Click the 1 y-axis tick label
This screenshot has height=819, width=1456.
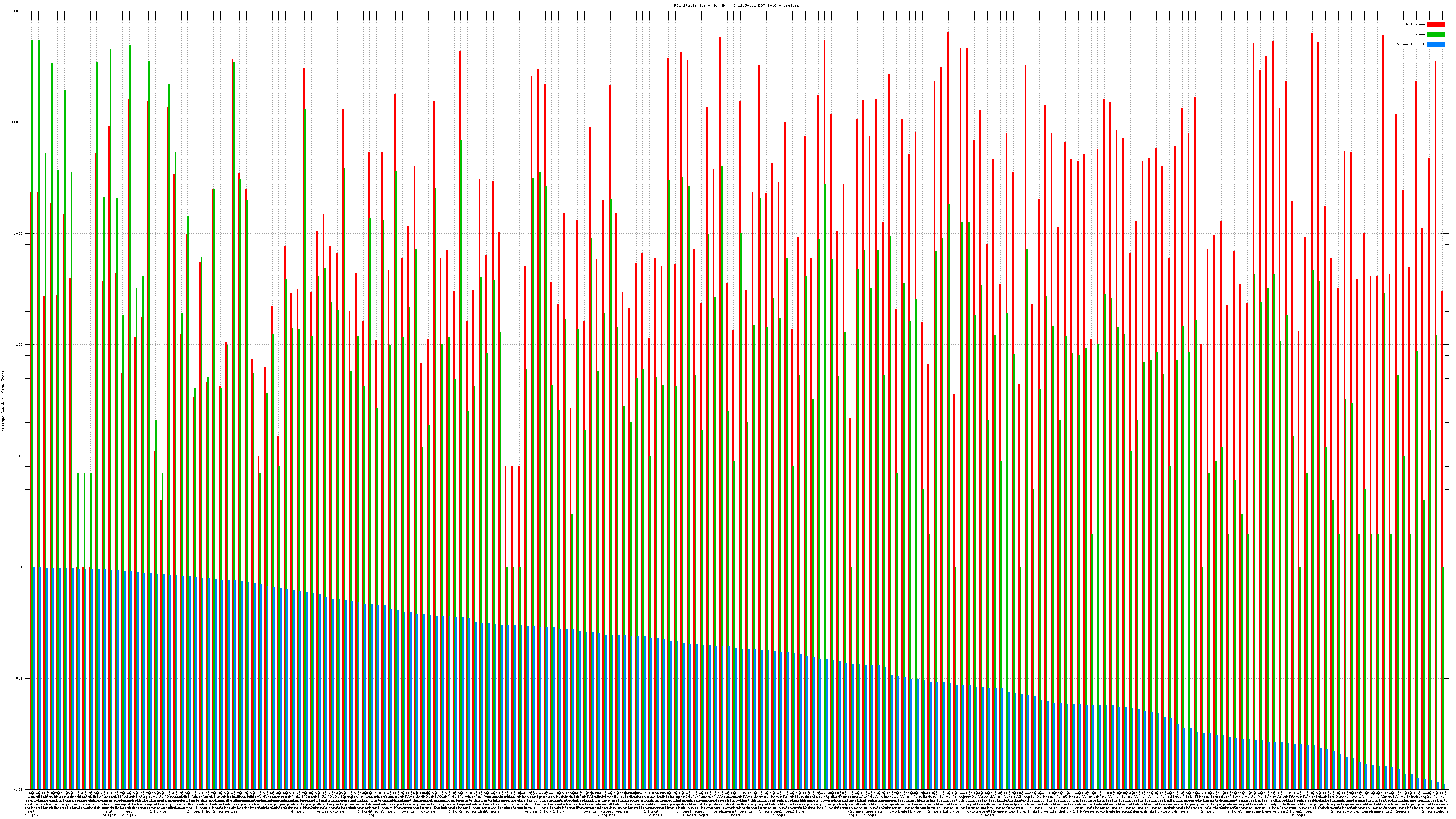click(22, 567)
